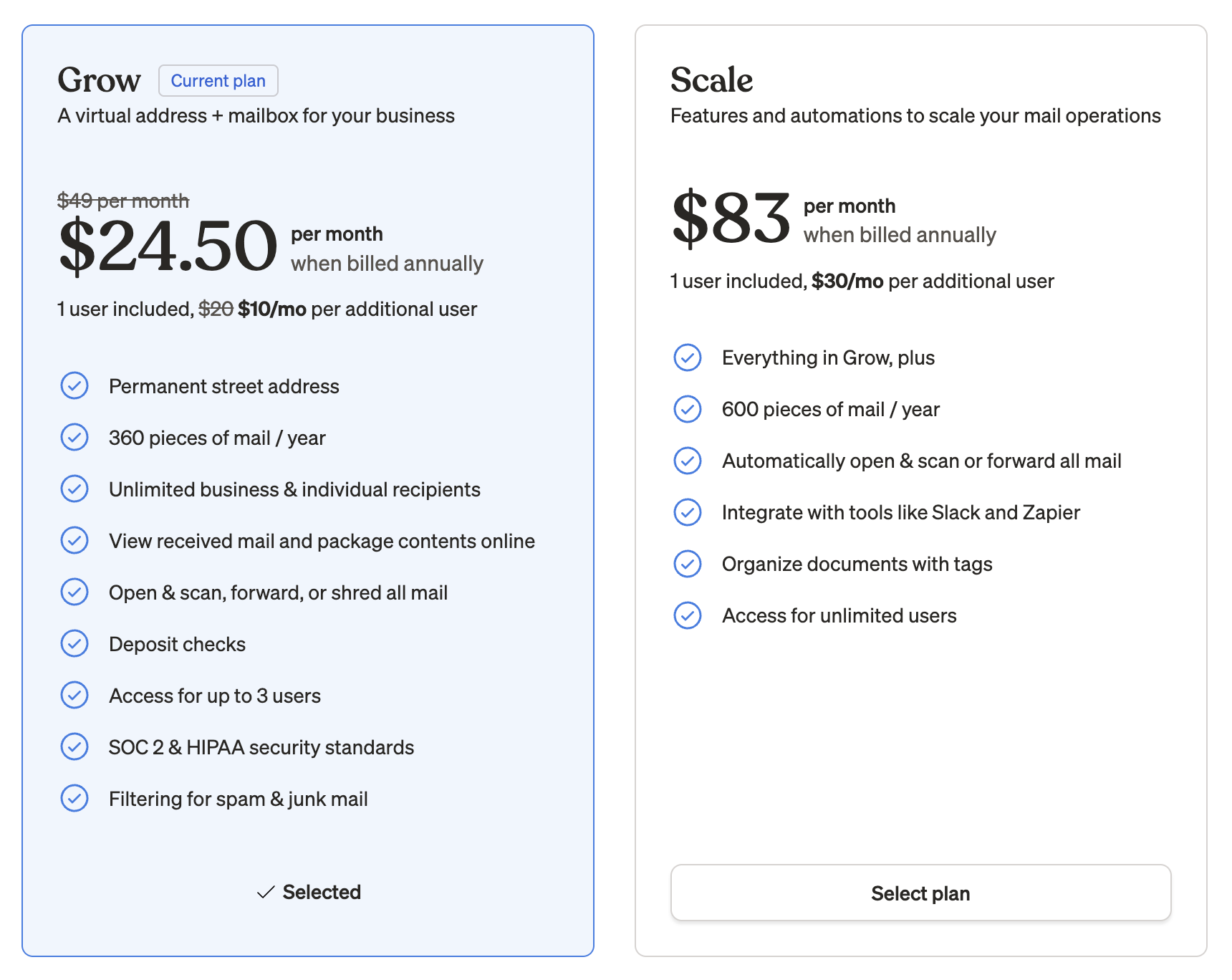Click the Current plan badge
This screenshot has width=1232, height=980.
pyautogui.click(x=218, y=81)
